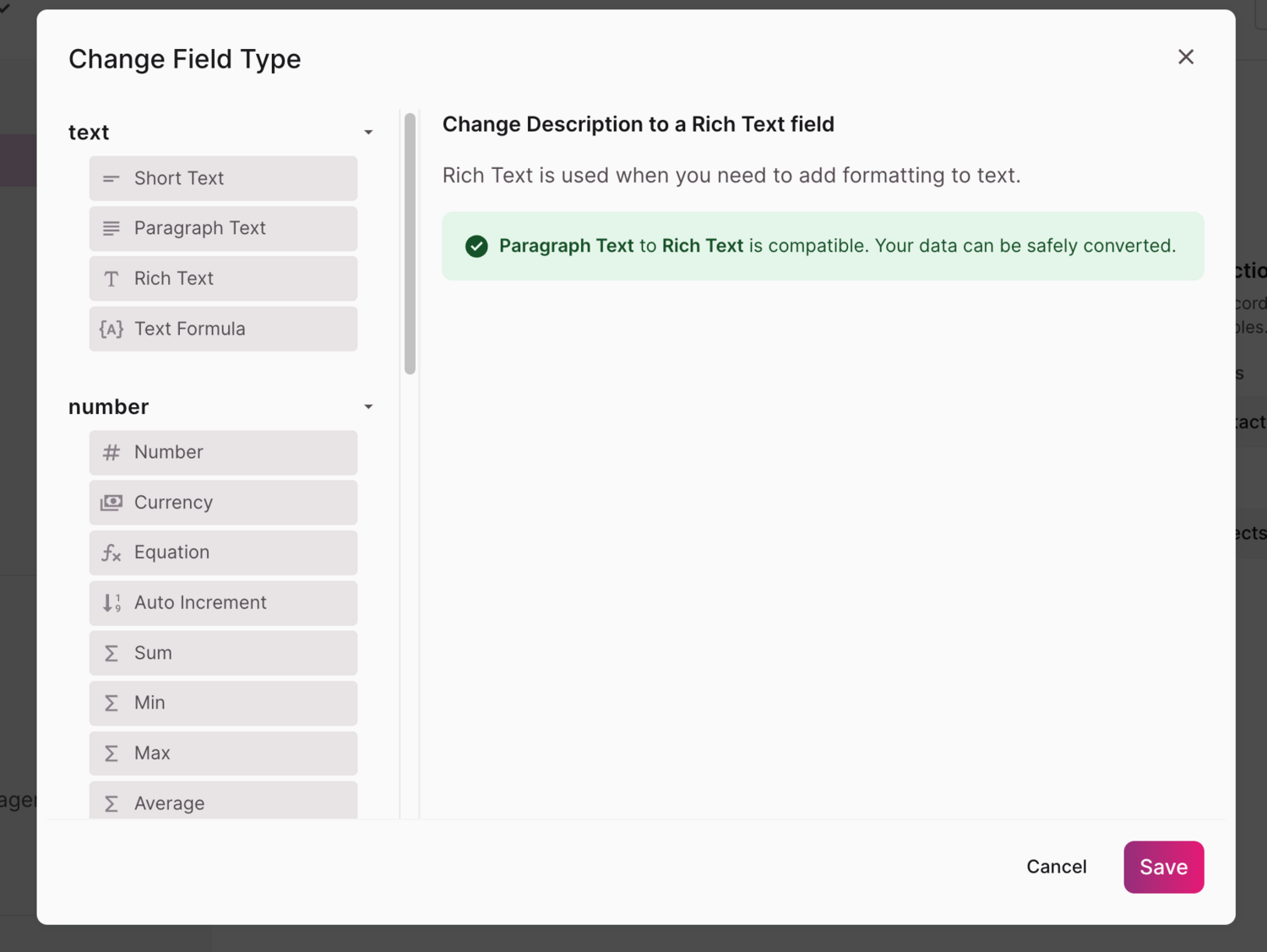Close the Change Field Type dialog
The height and width of the screenshot is (952, 1267).
click(x=1186, y=57)
